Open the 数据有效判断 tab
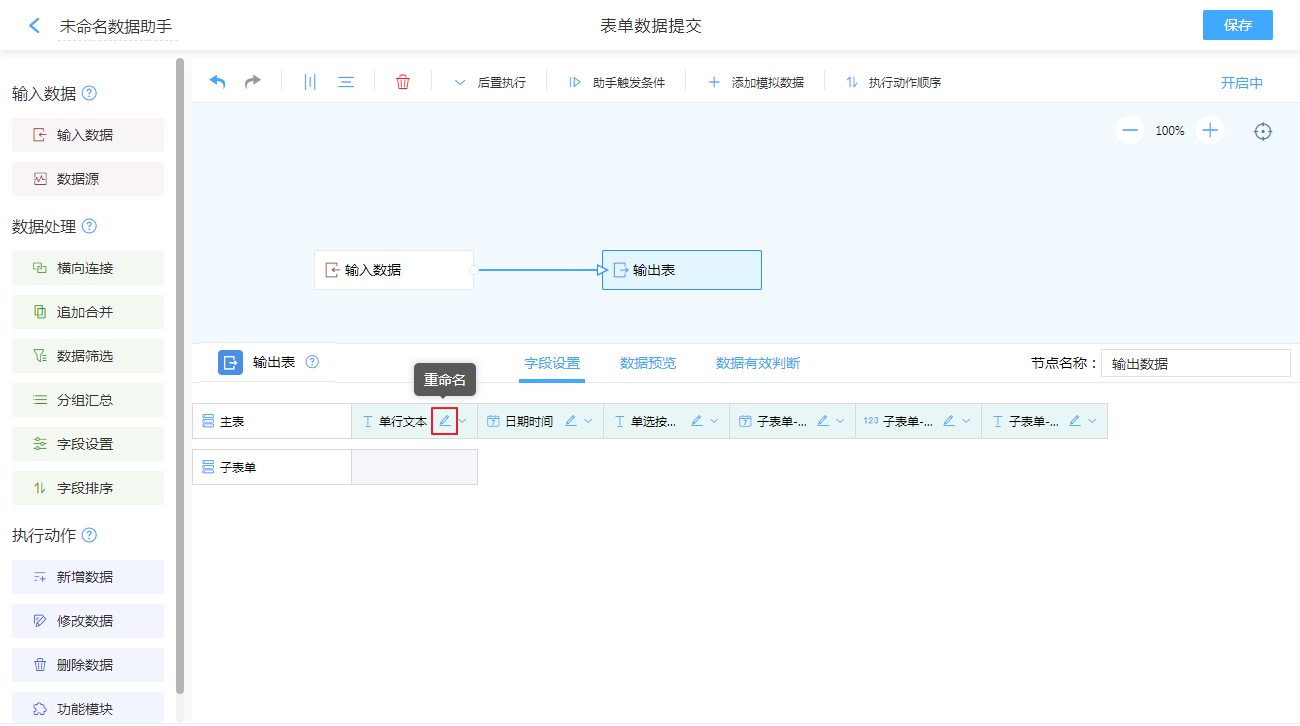The image size is (1300, 726). [x=758, y=363]
